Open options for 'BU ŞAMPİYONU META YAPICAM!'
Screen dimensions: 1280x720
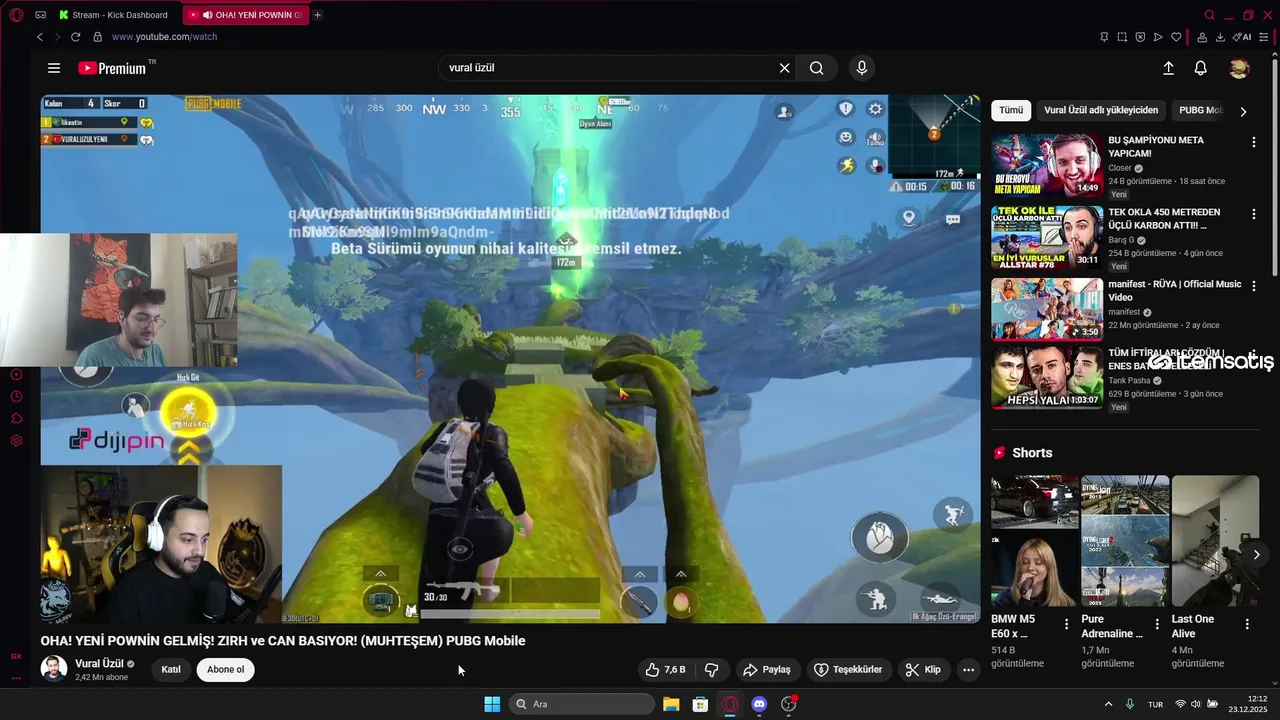[x=1254, y=142]
